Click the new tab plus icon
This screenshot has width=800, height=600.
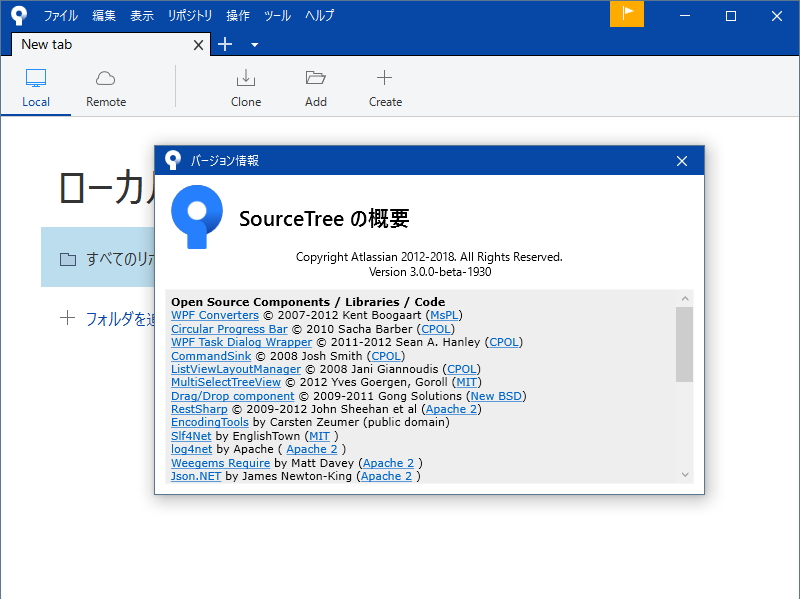point(224,44)
